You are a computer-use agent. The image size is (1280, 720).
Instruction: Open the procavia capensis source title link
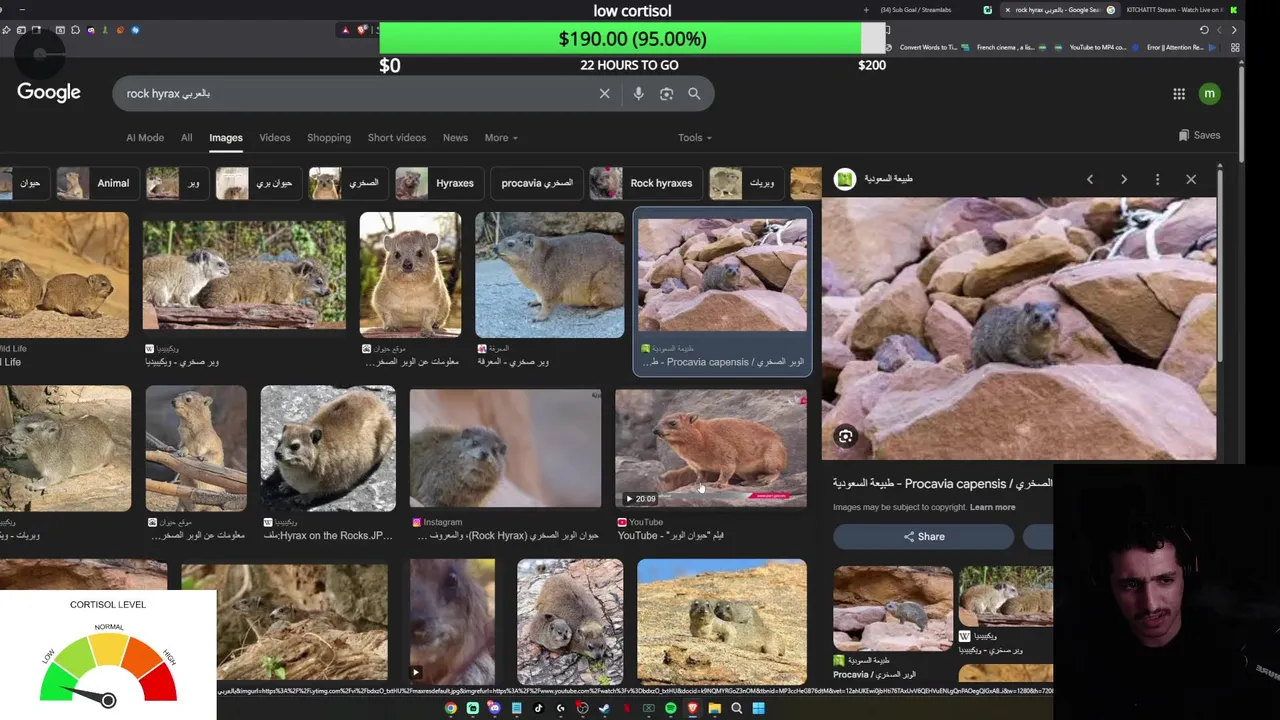(943, 483)
